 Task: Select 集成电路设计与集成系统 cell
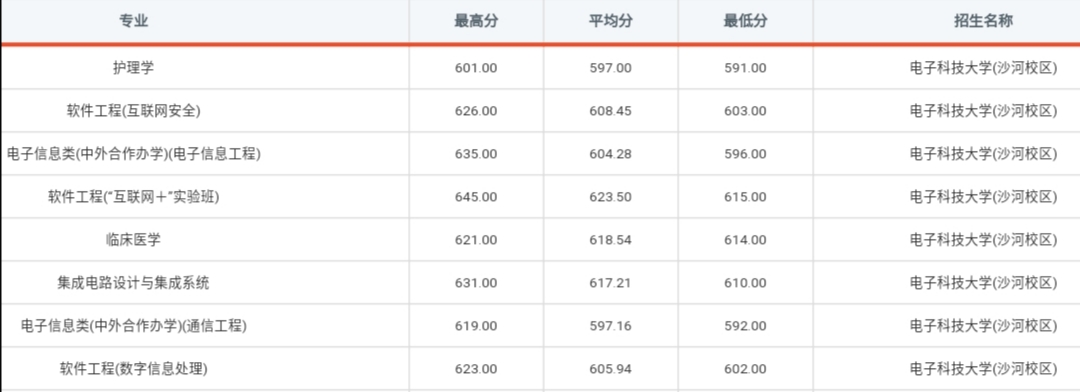[134, 282]
